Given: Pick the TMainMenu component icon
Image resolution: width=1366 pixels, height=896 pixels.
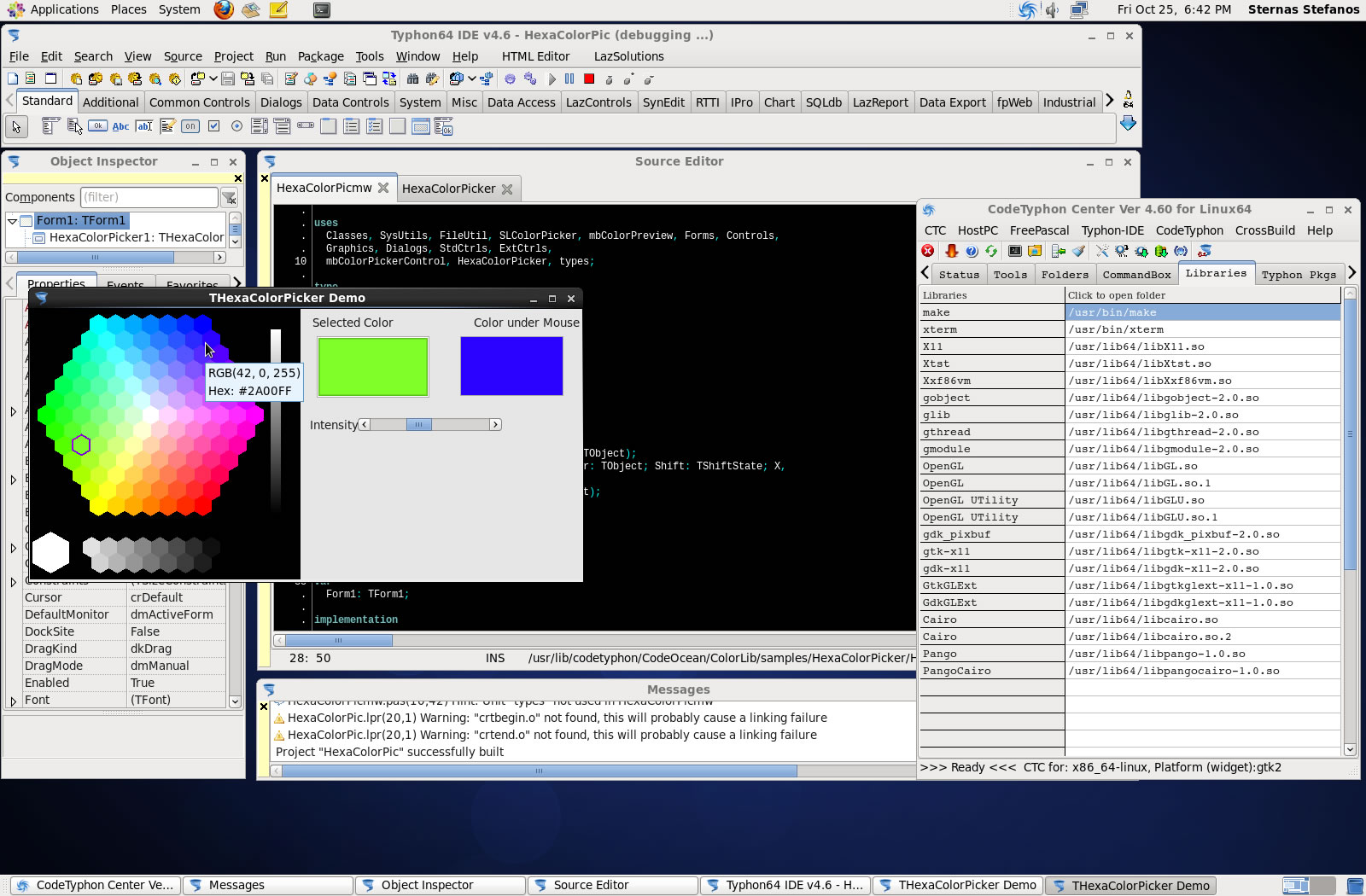Looking at the screenshot, I should [x=50, y=126].
